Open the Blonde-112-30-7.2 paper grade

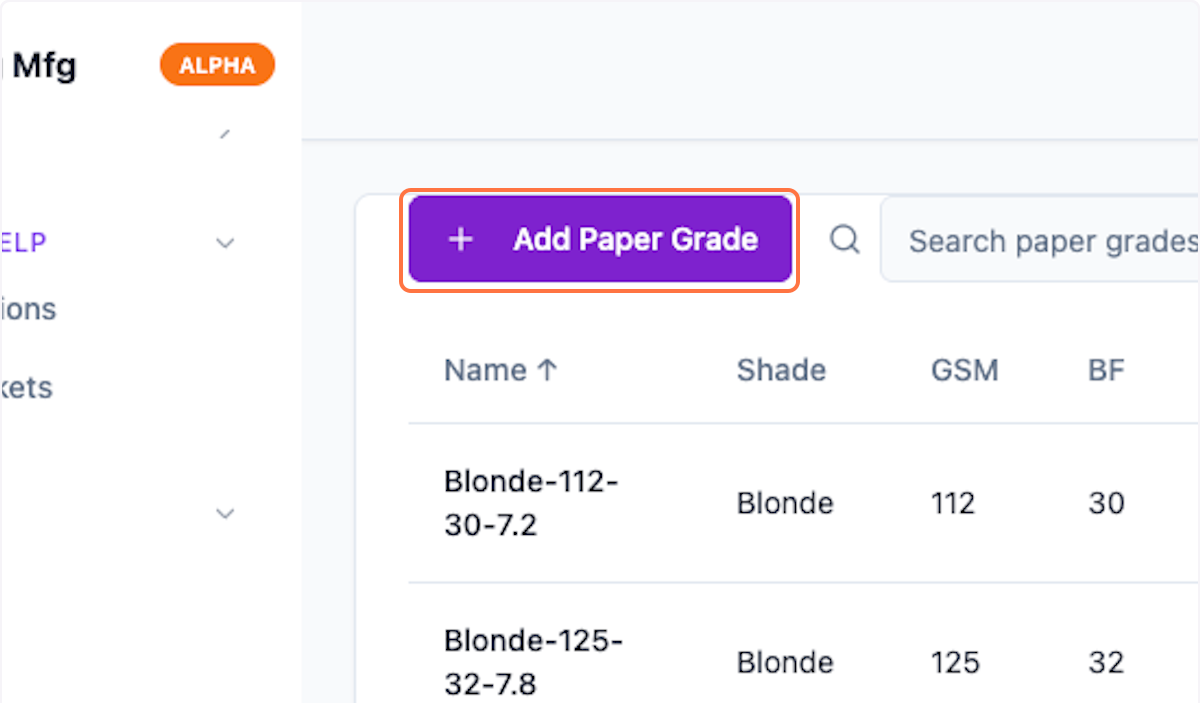[530, 502]
